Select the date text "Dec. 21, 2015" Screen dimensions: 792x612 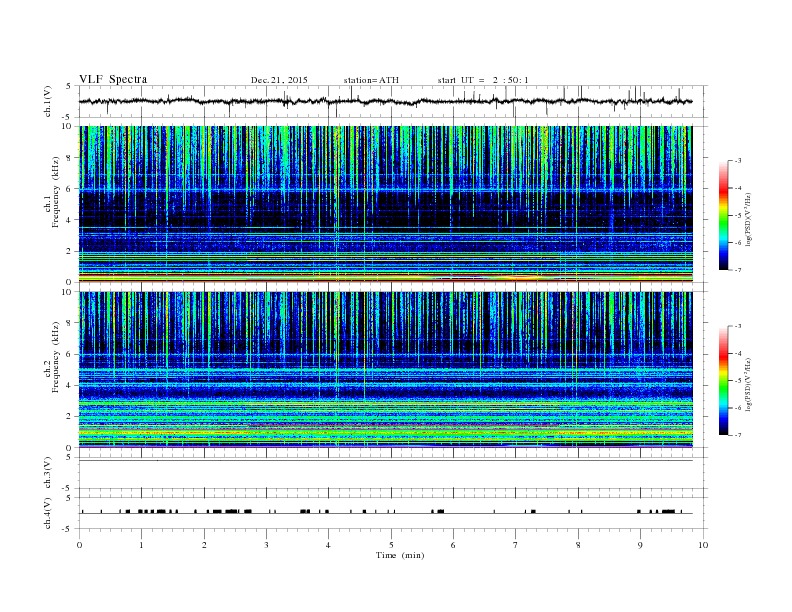click(x=279, y=80)
